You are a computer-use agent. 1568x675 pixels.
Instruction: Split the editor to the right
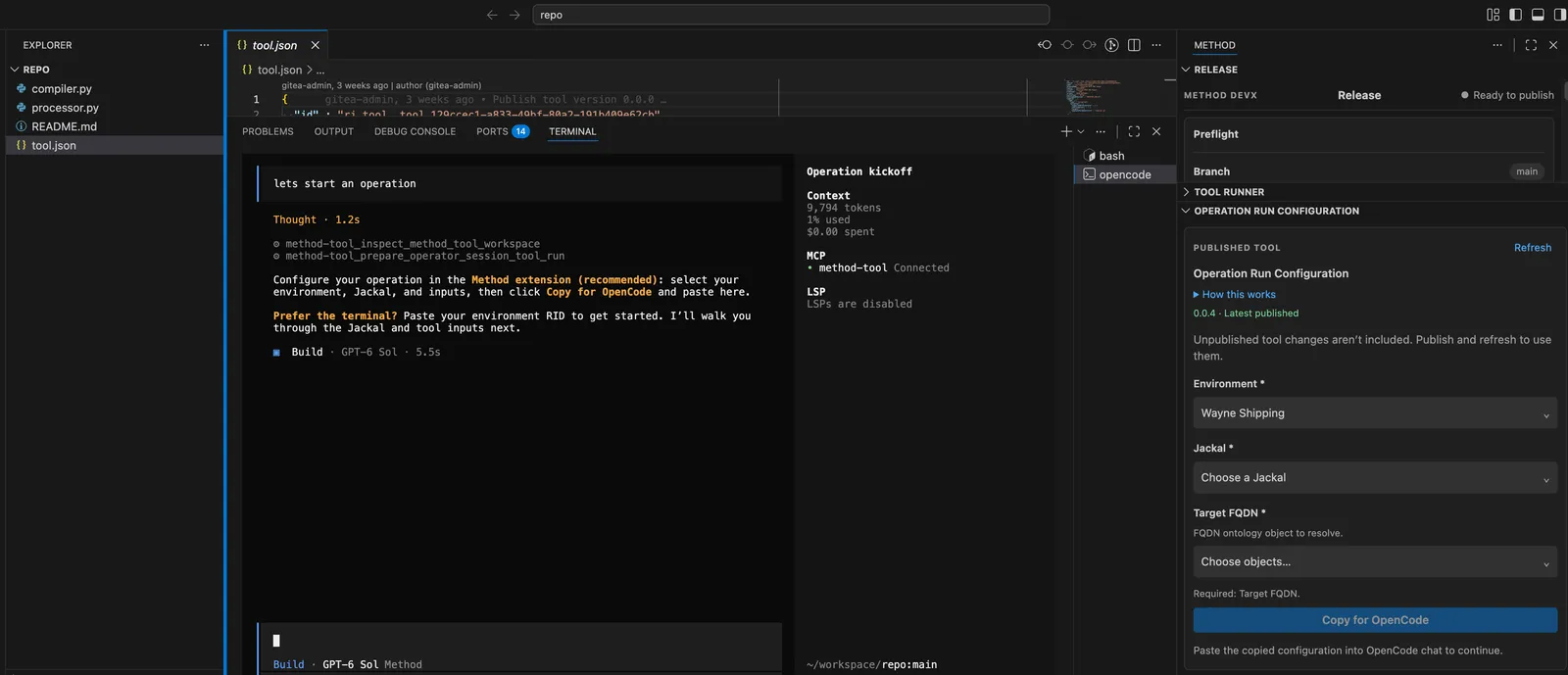(1134, 45)
